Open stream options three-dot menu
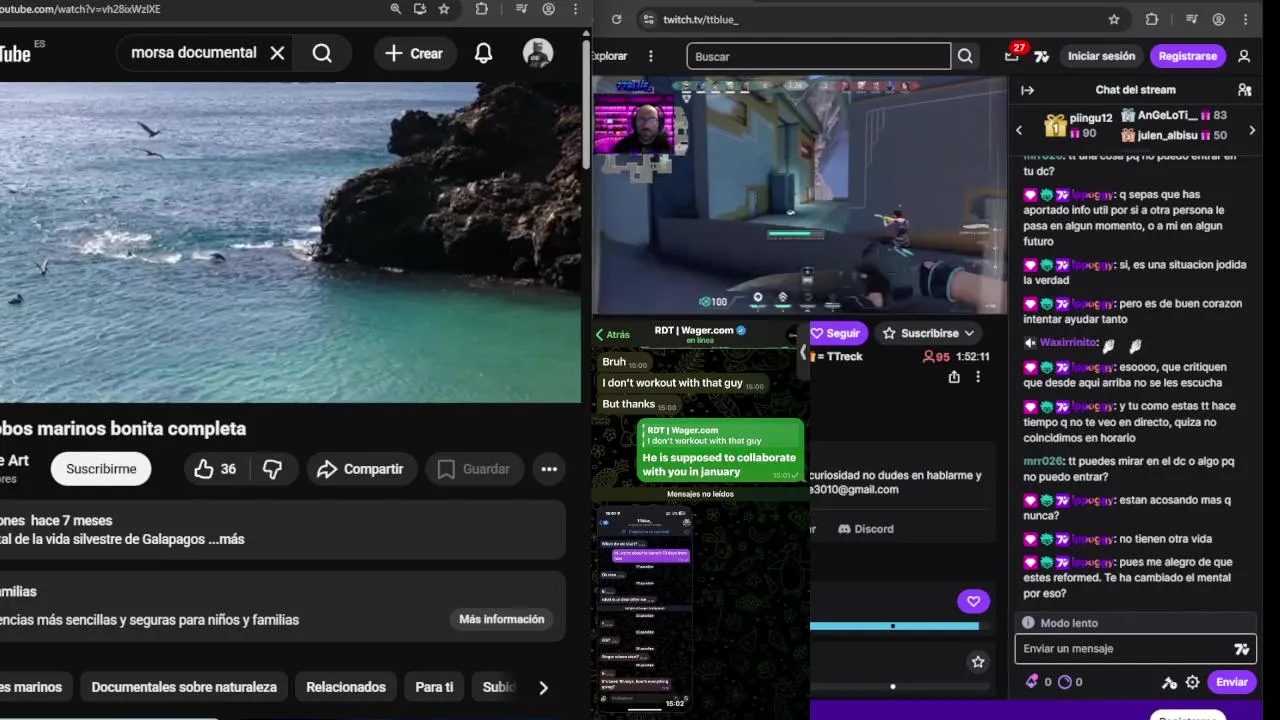The height and width of the screenshot is (720, 1280). coord(978,377)
